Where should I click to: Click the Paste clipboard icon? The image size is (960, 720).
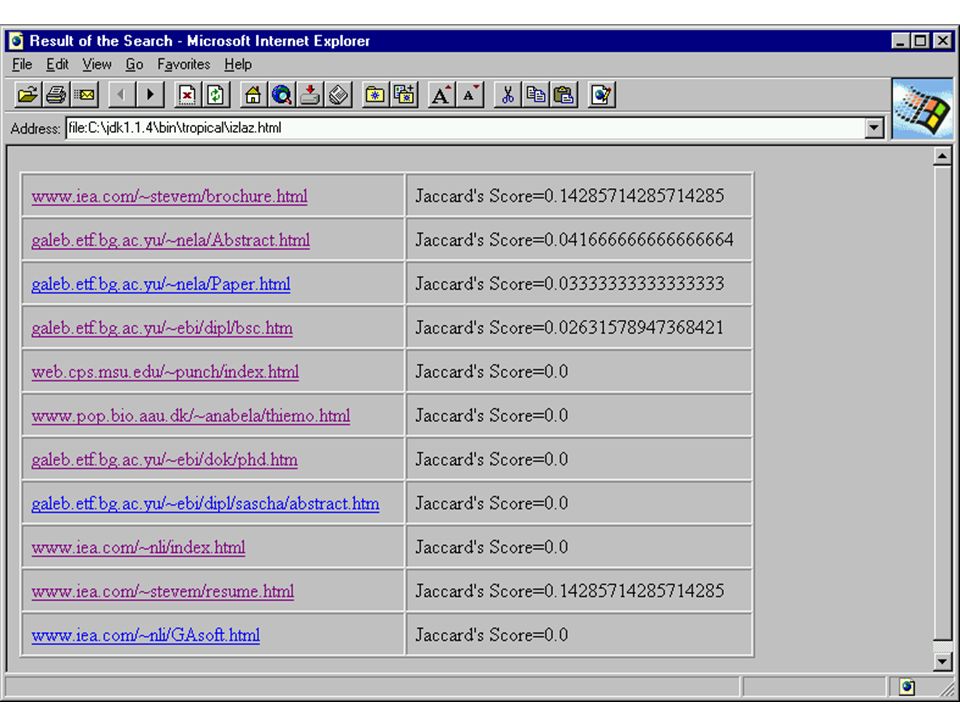tap(564, 95)
